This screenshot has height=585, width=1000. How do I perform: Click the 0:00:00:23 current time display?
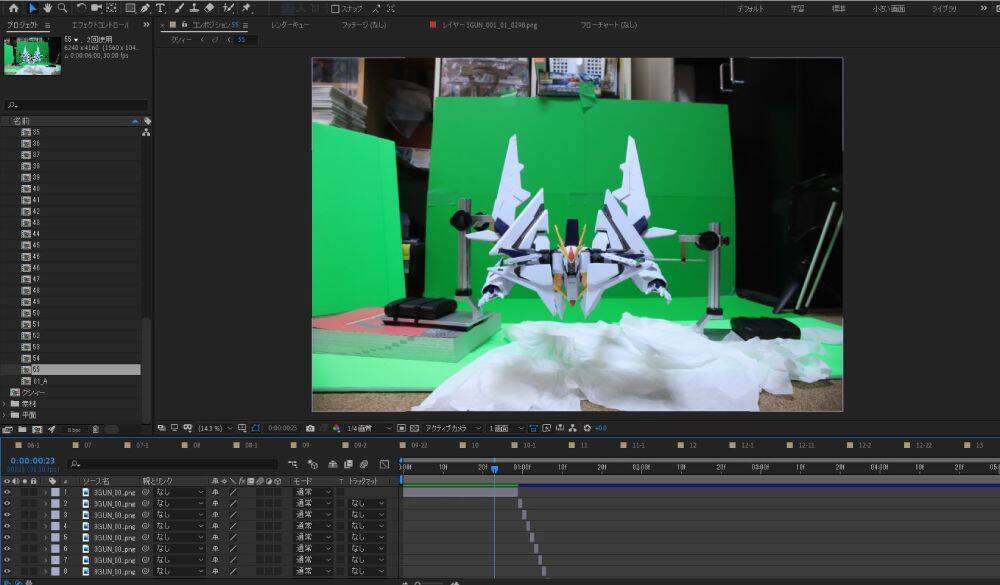[x=33, y=461]
